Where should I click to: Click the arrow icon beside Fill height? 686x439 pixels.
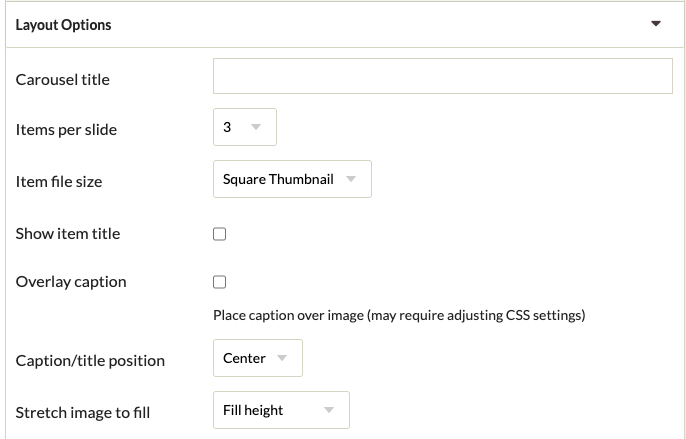[x=328, y=411]
